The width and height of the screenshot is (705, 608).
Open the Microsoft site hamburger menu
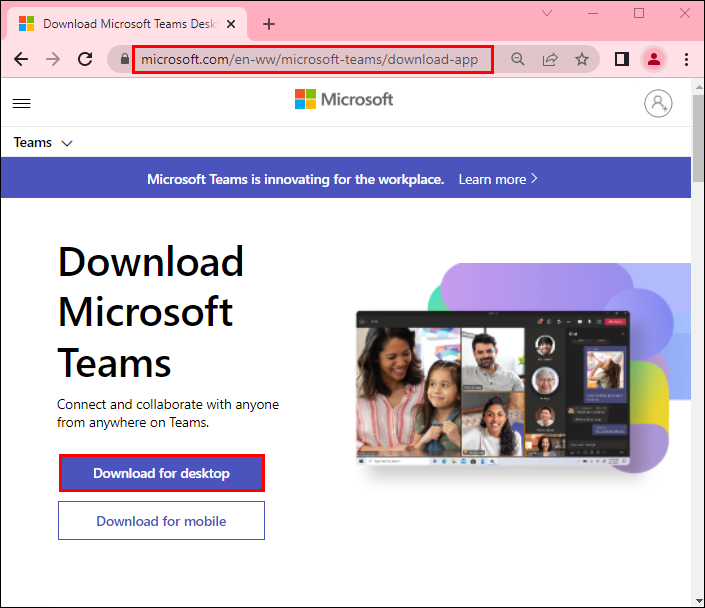(x=22, y=103)
